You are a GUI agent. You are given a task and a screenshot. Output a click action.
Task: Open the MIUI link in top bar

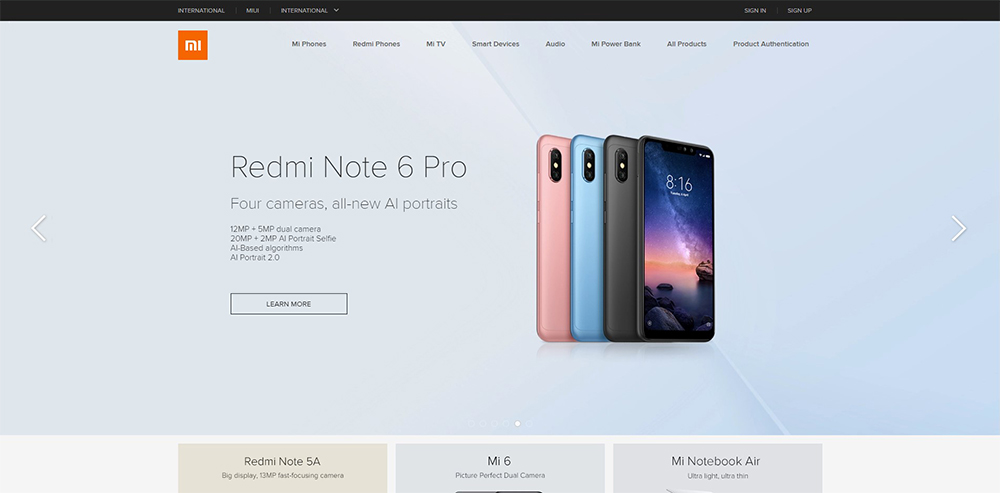(x=253, y=10)
